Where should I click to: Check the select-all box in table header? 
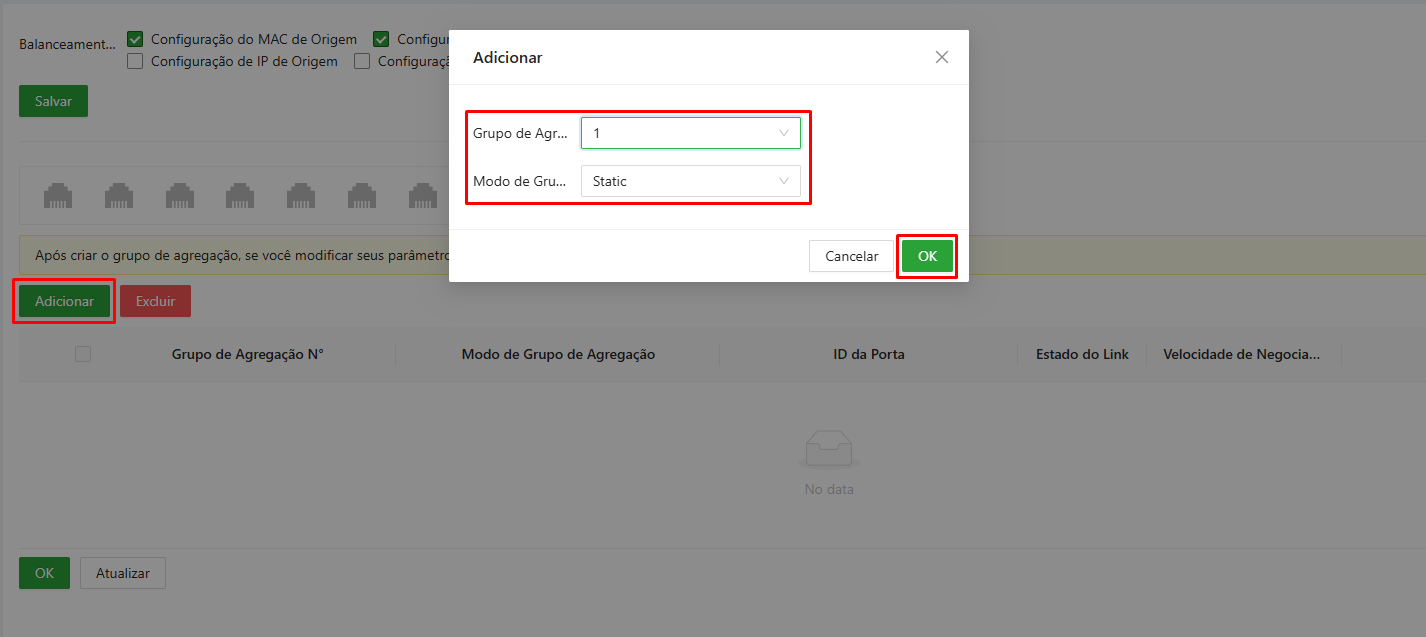click(83, 354)
